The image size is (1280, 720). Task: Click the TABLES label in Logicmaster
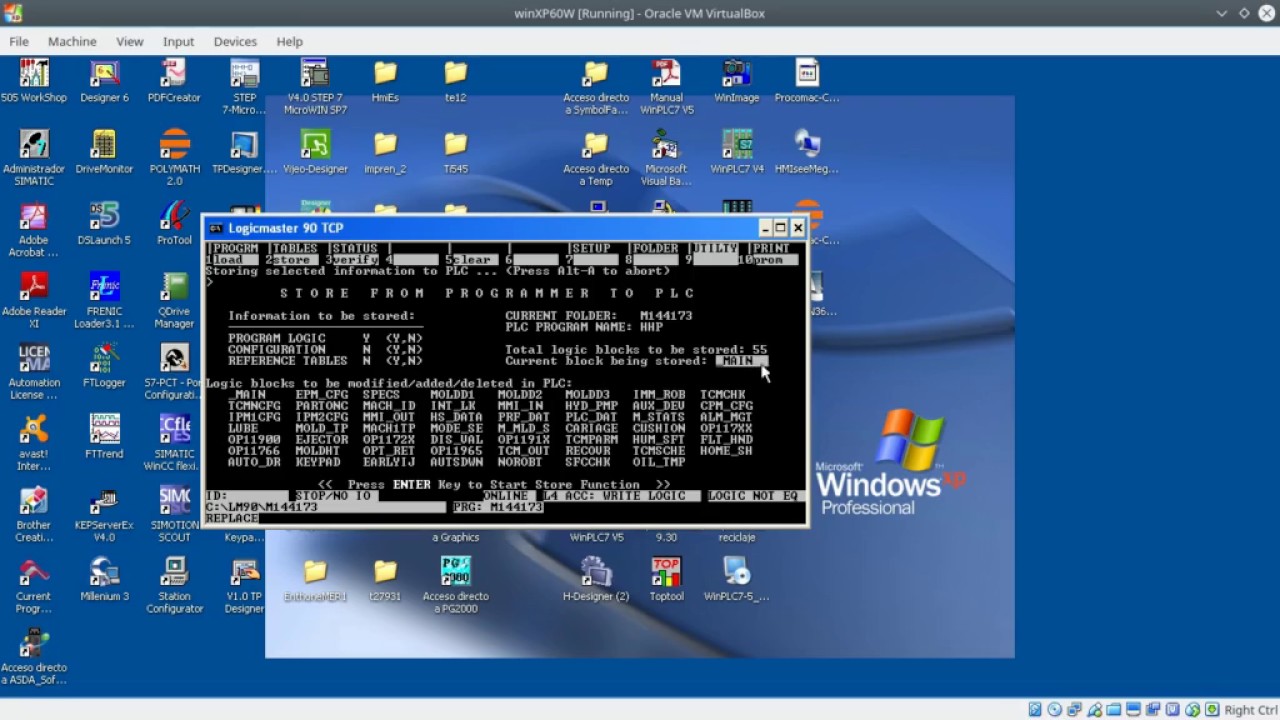(x=294, y=248)
